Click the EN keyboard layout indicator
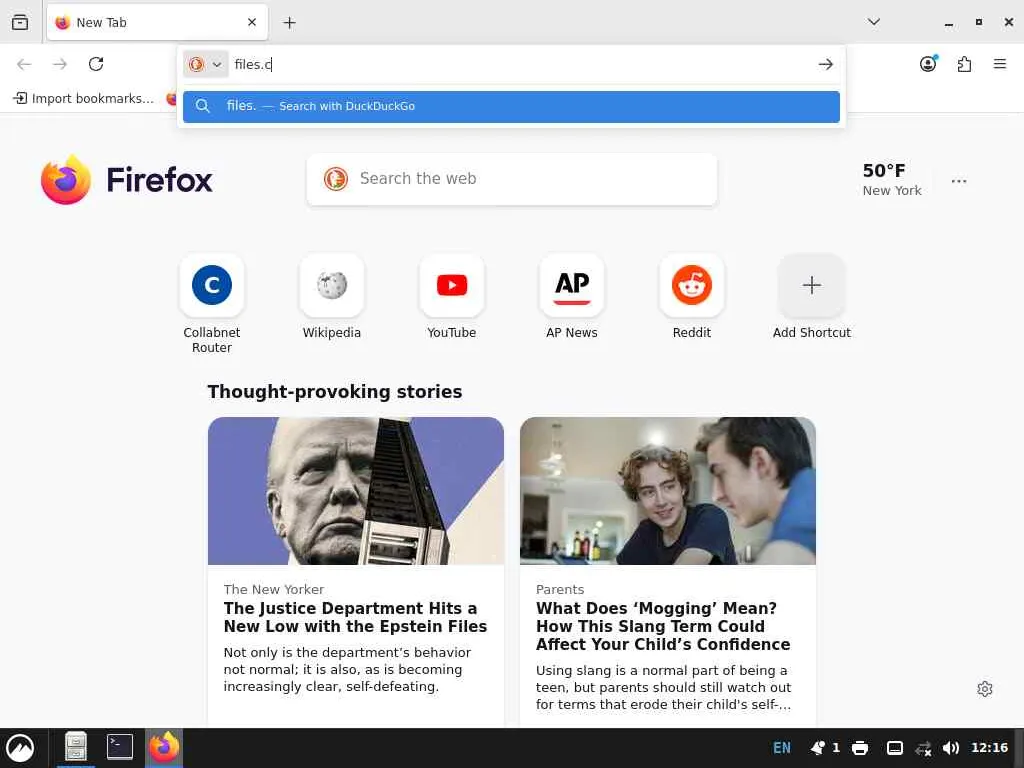Screen dimensions: 1024x768 pyautogui.click(x=782, y=748)
